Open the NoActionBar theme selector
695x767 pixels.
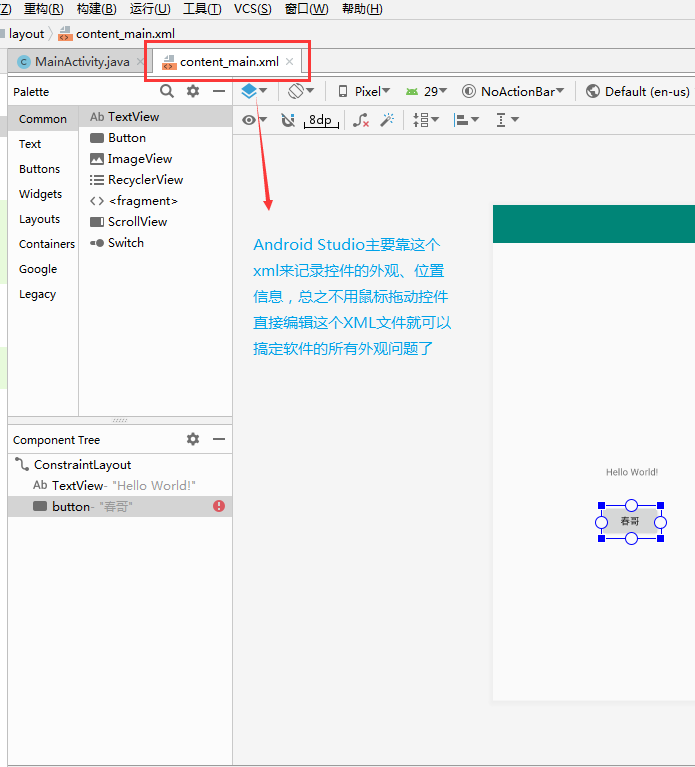click(513, 91)
